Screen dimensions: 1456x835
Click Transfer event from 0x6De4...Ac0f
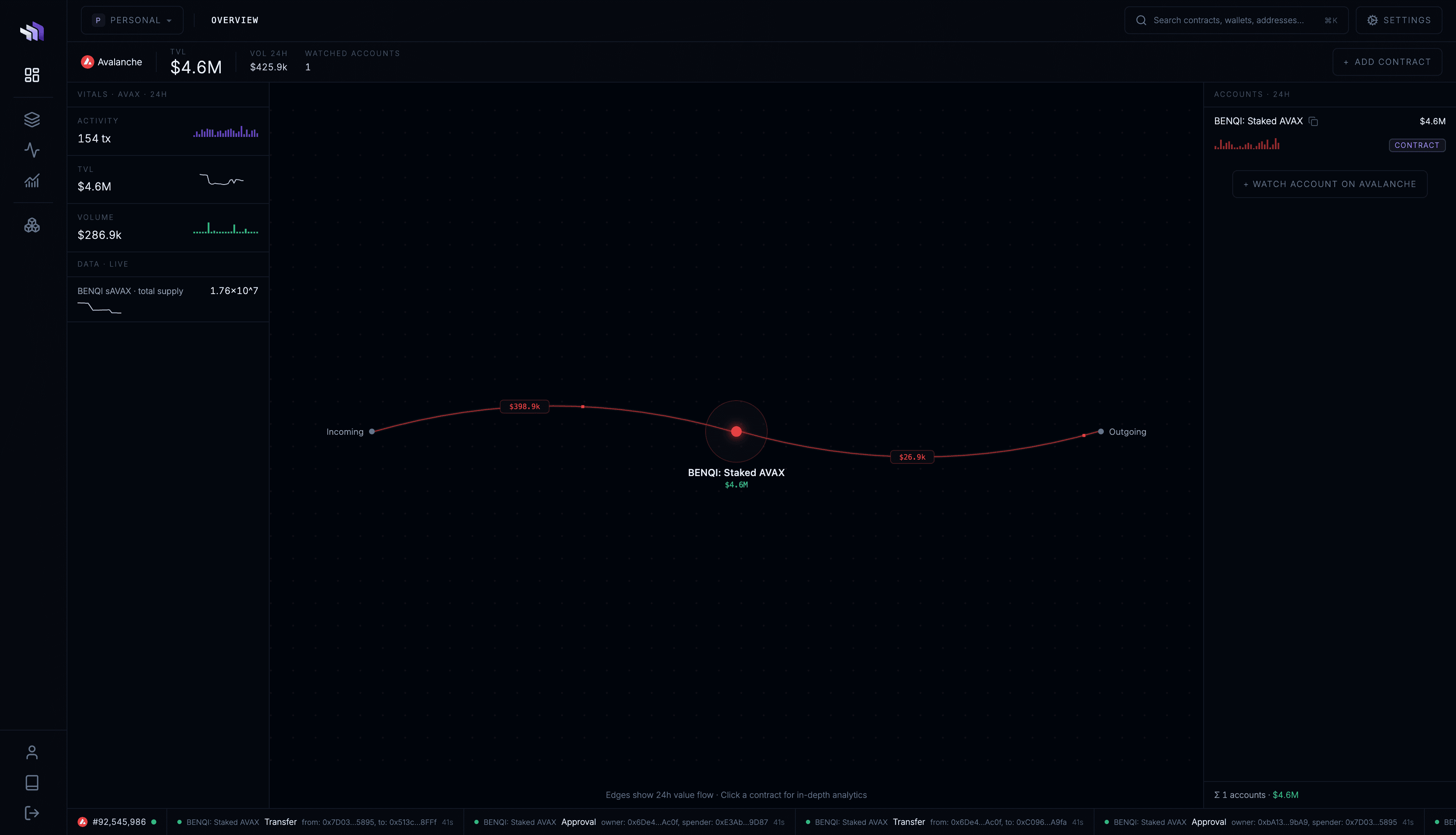point(945,822)
